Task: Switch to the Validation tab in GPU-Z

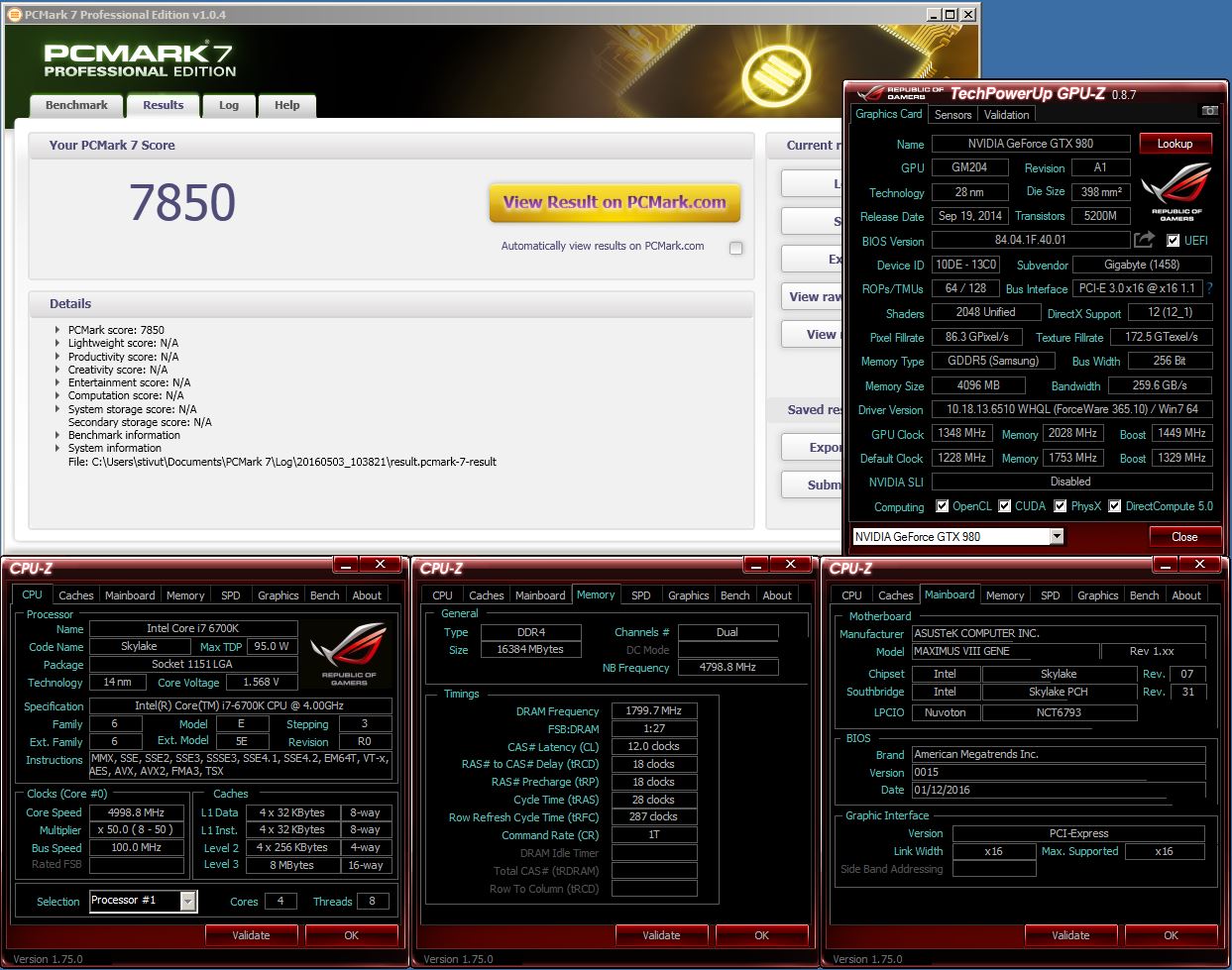Action: point(1006,115)
